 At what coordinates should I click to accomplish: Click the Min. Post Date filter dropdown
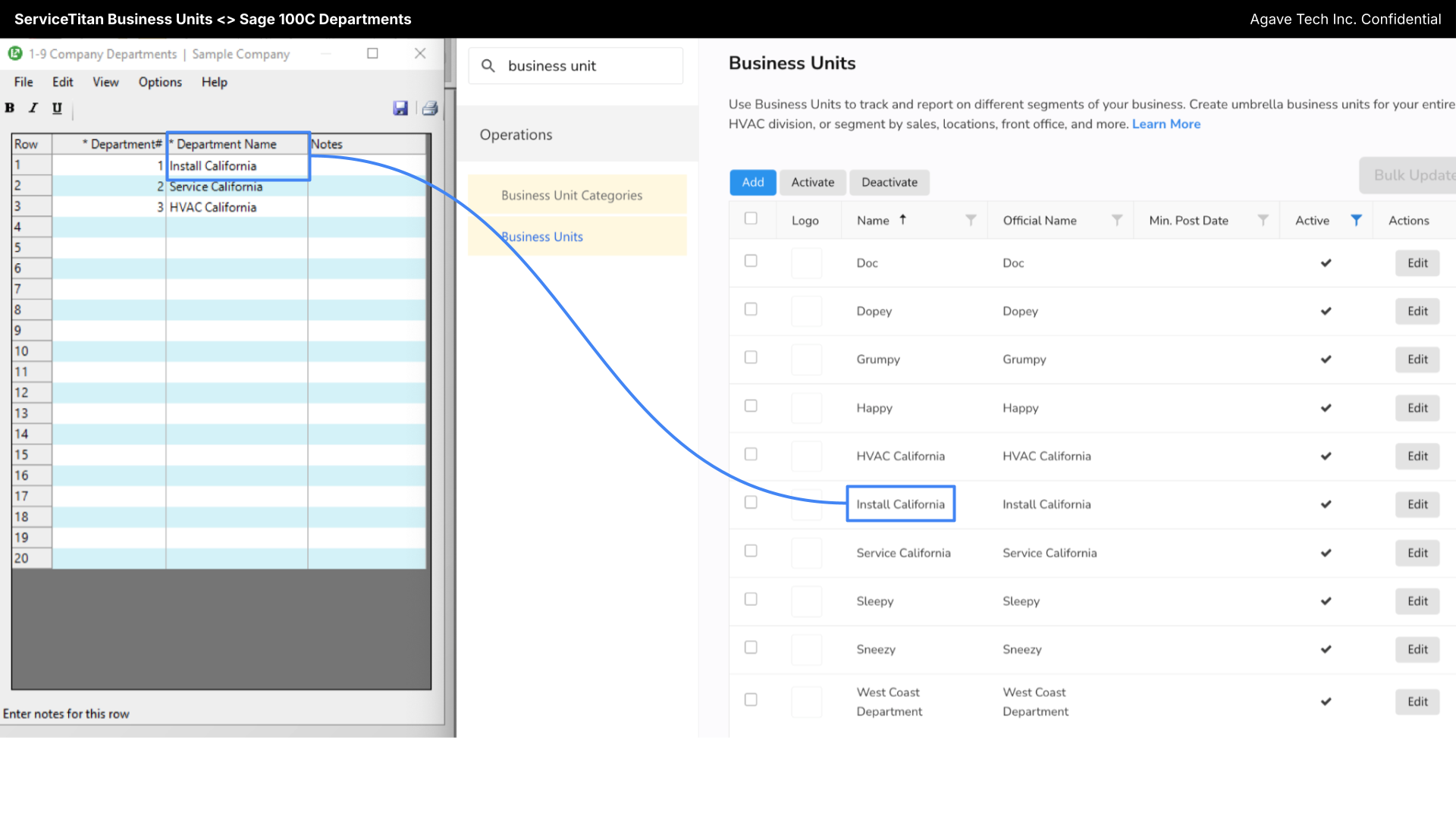[x=1263, y=220]
